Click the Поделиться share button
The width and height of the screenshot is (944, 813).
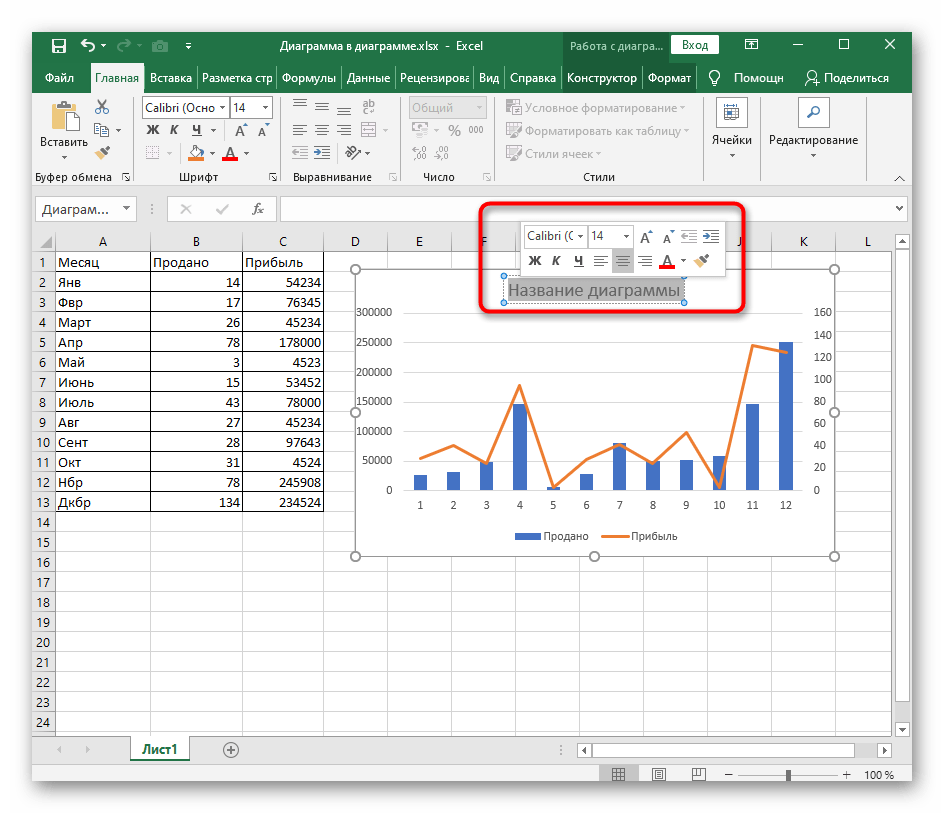847,78
